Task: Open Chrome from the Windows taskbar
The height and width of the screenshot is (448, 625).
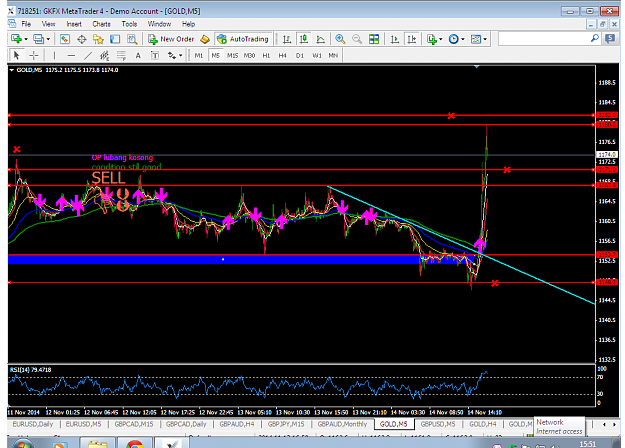Action: coord(134,443)
